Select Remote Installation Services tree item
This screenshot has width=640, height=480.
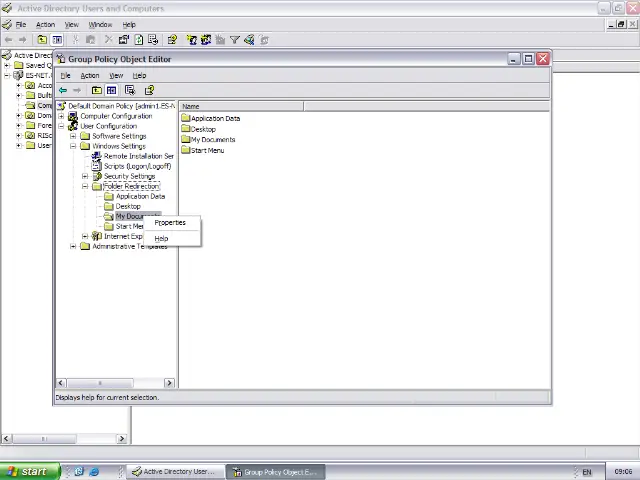coord(139,156)
